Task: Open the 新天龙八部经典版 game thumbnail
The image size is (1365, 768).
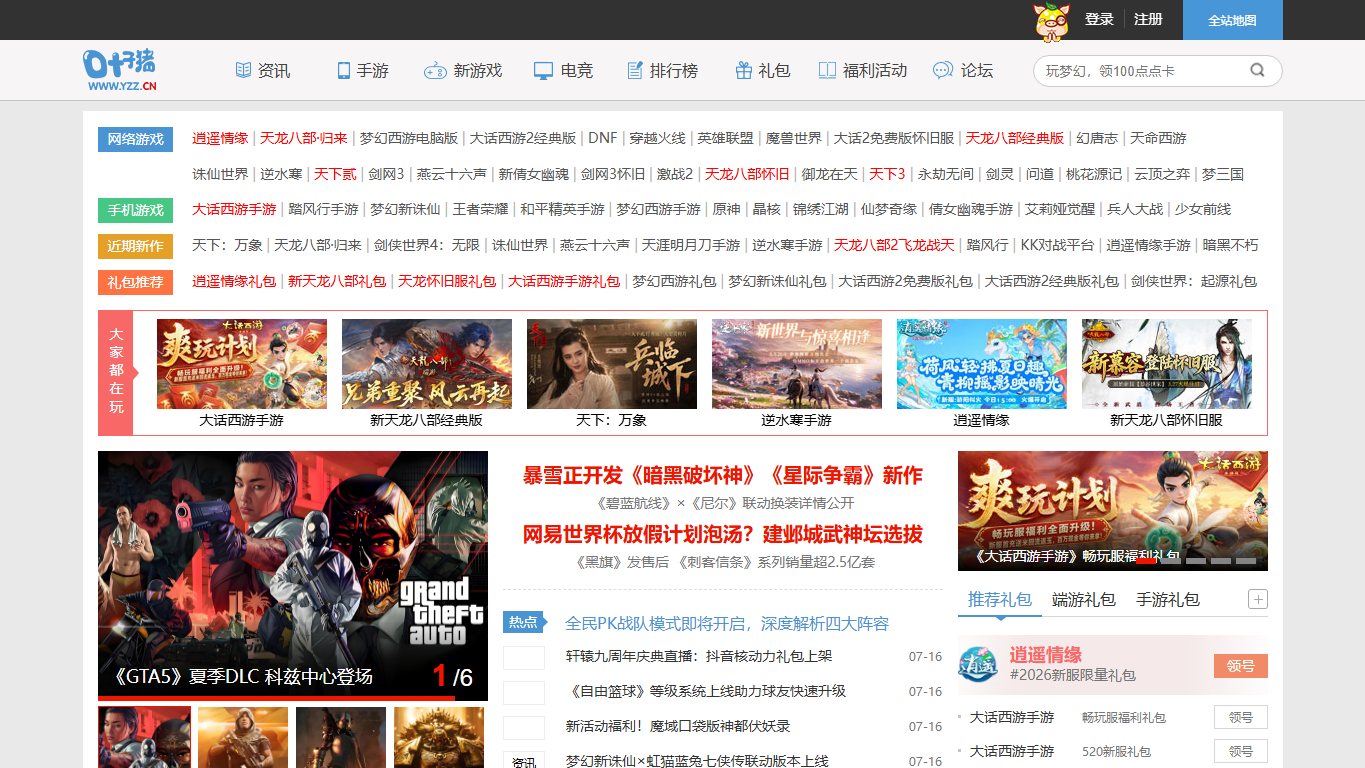Action: 427,364
